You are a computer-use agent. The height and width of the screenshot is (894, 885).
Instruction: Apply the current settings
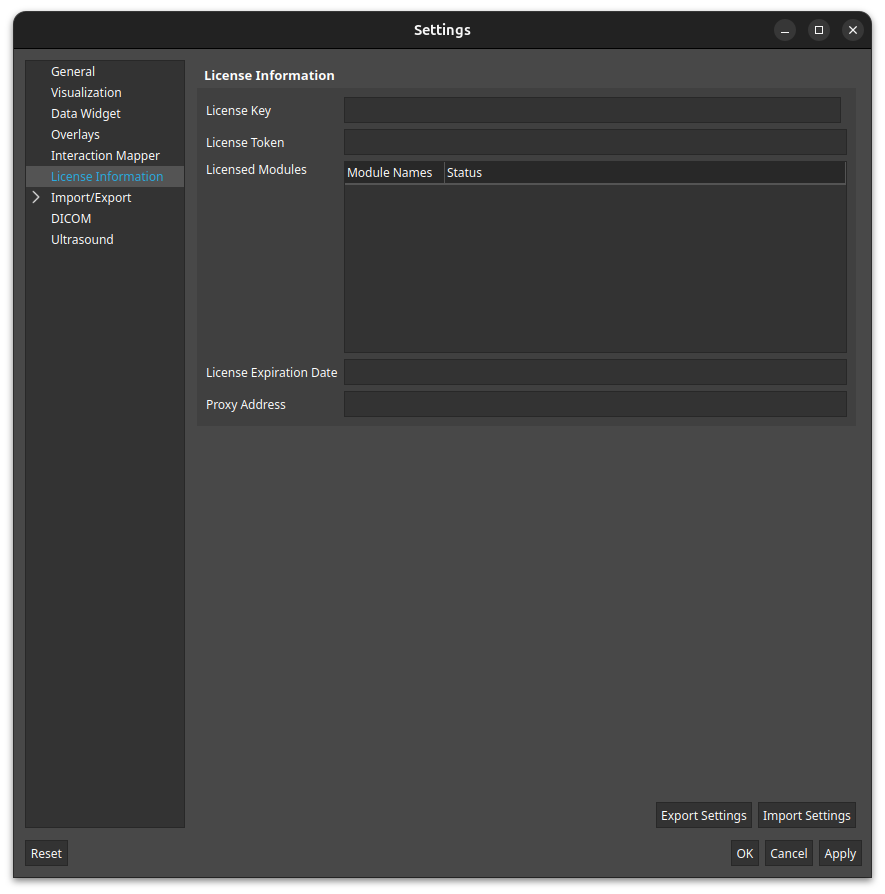pyautogui.click(x=840, y=854)
